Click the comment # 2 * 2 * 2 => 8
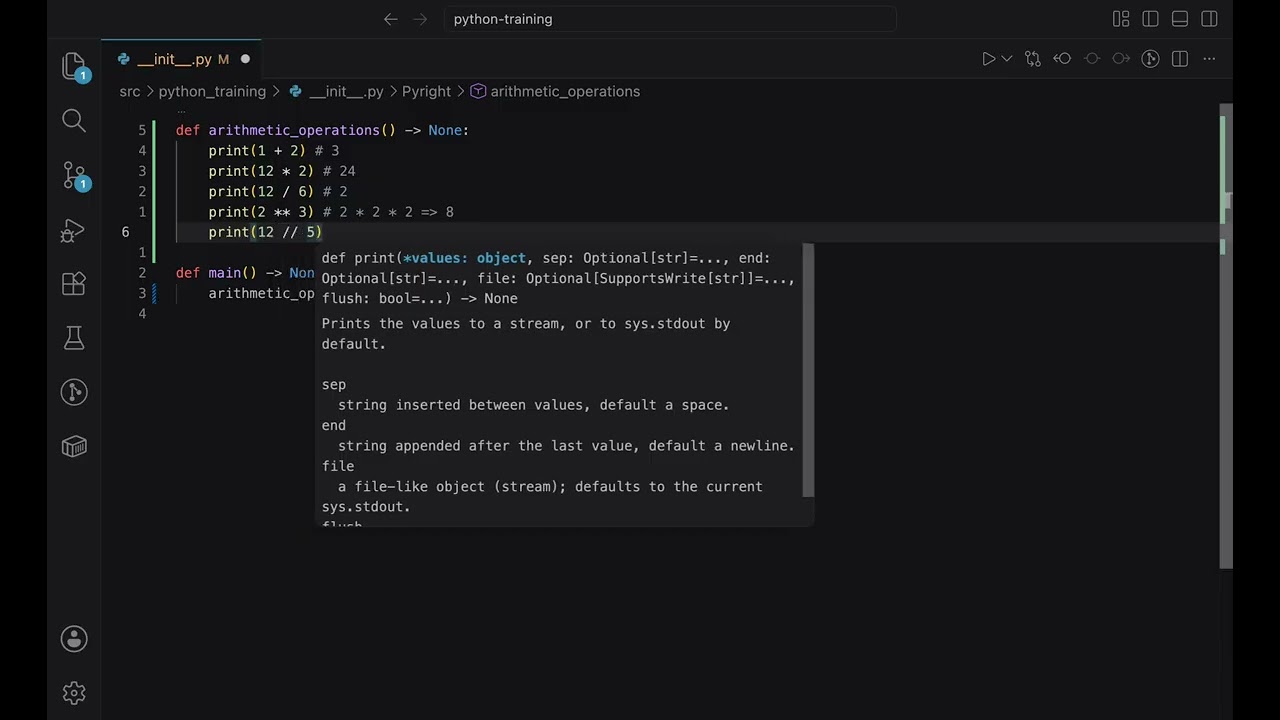Image resolution: width=1280 pixels, height=720 pixels. coord(388,212)
